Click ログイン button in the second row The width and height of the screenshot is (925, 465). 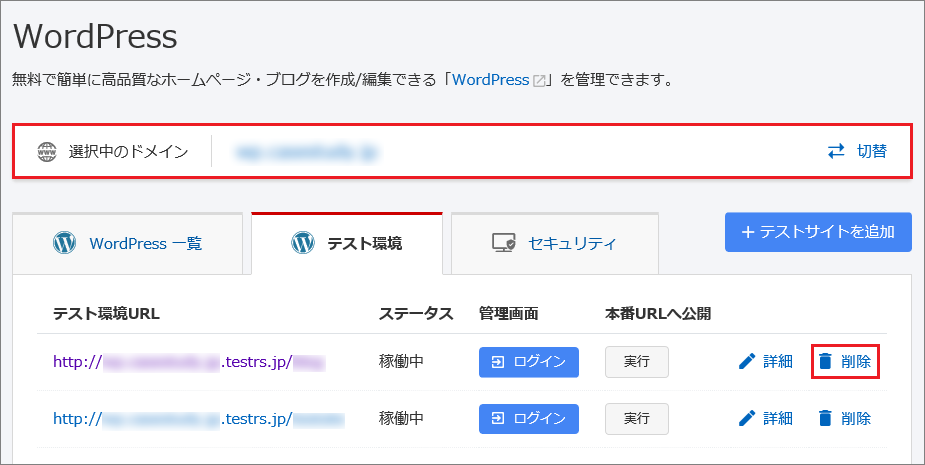(x=529, y=419)
